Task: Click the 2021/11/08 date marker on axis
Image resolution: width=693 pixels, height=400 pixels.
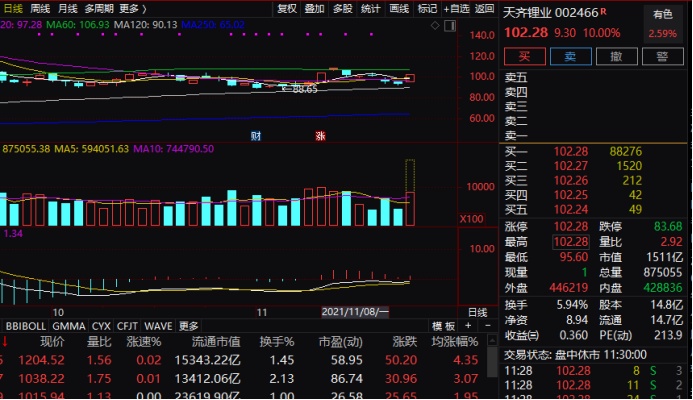Action: [355, 312]
